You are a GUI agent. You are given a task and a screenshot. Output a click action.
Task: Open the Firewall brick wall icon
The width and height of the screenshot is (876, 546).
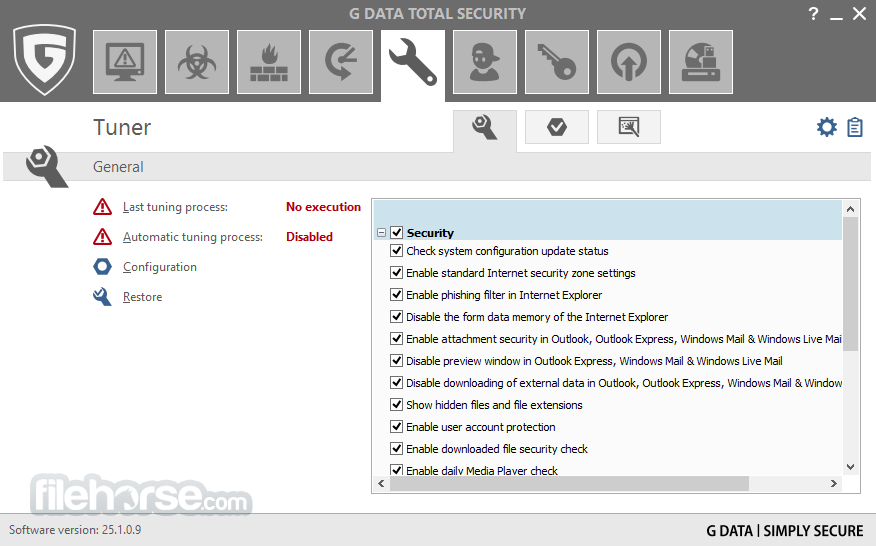point(269,62)
